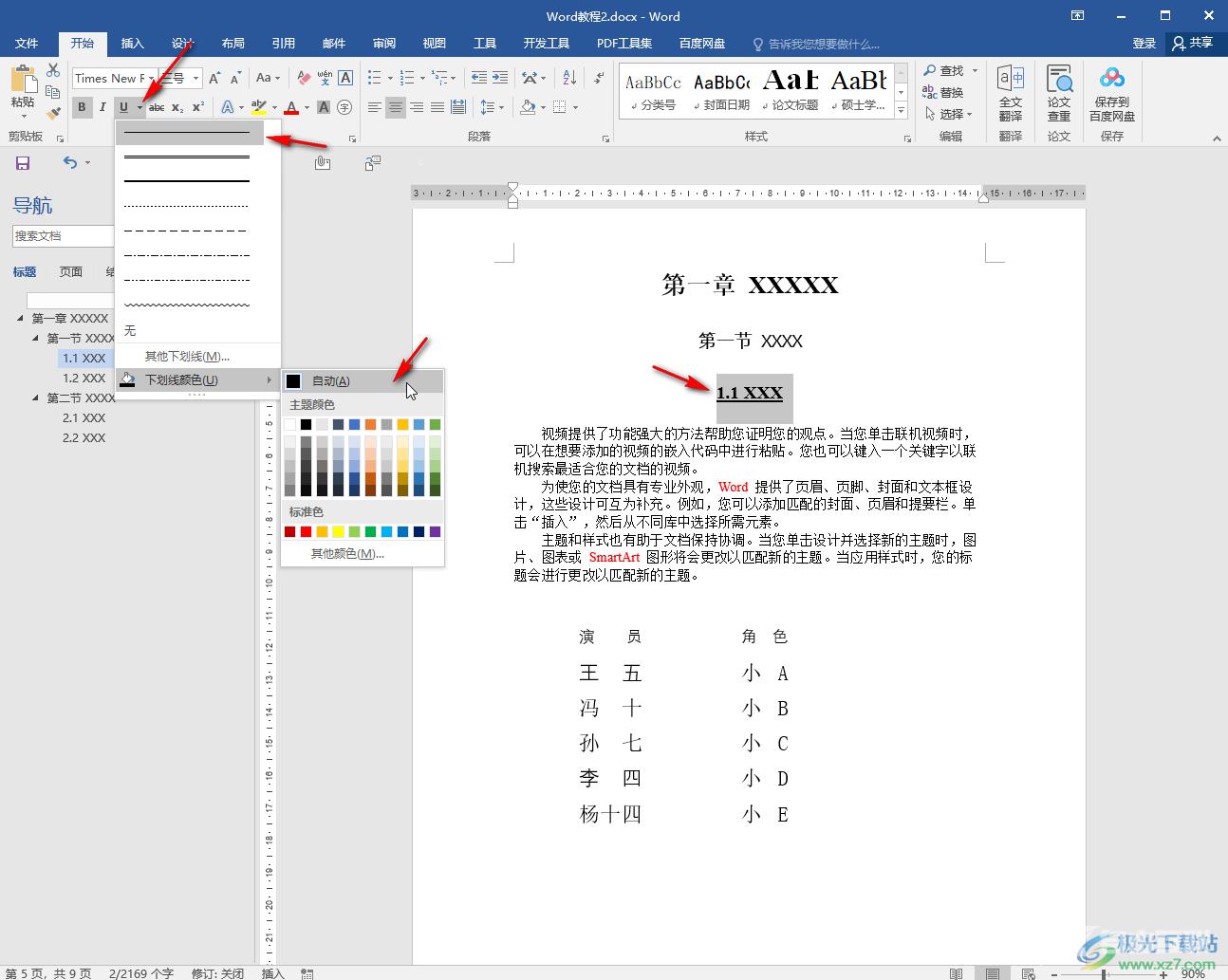
Task: Open 其他颜色(M)... color dialog
Action: (x=363, y=553)
